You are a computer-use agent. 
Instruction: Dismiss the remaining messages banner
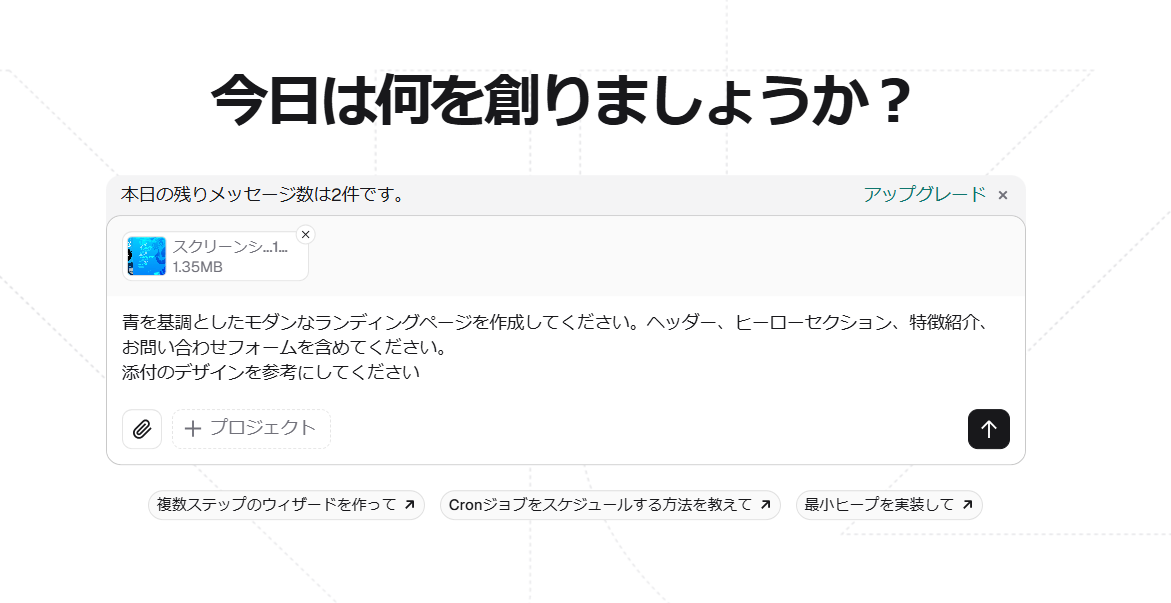pos(1003,195)
